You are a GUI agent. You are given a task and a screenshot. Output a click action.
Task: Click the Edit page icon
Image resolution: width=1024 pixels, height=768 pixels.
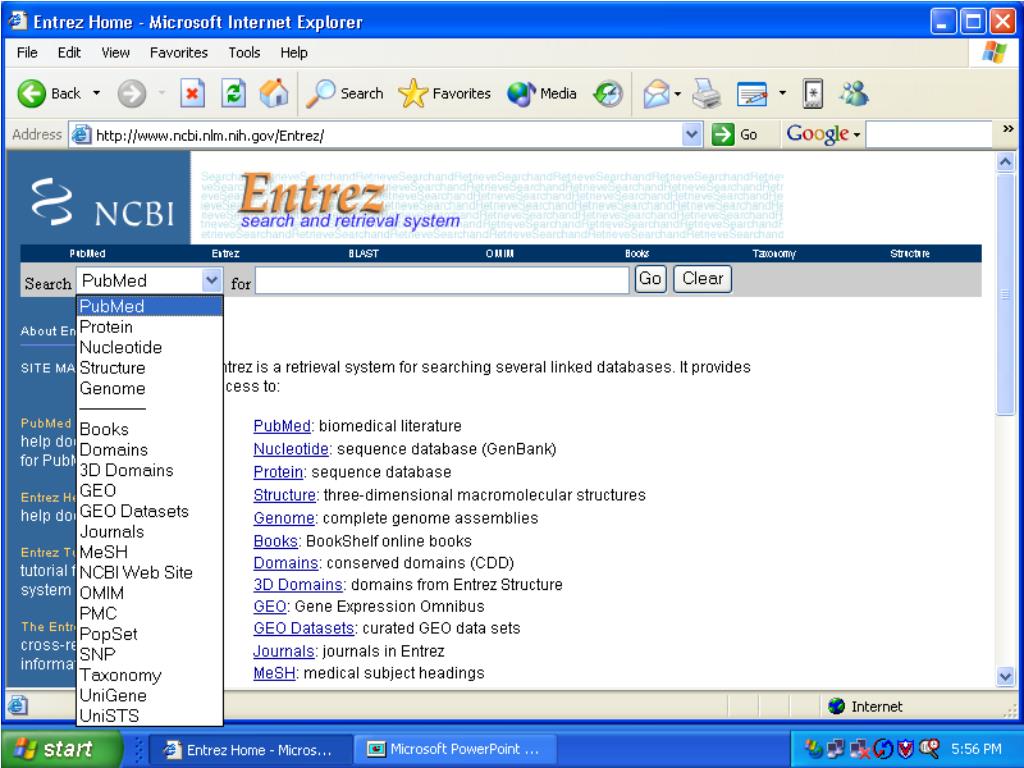pos(752,94)
